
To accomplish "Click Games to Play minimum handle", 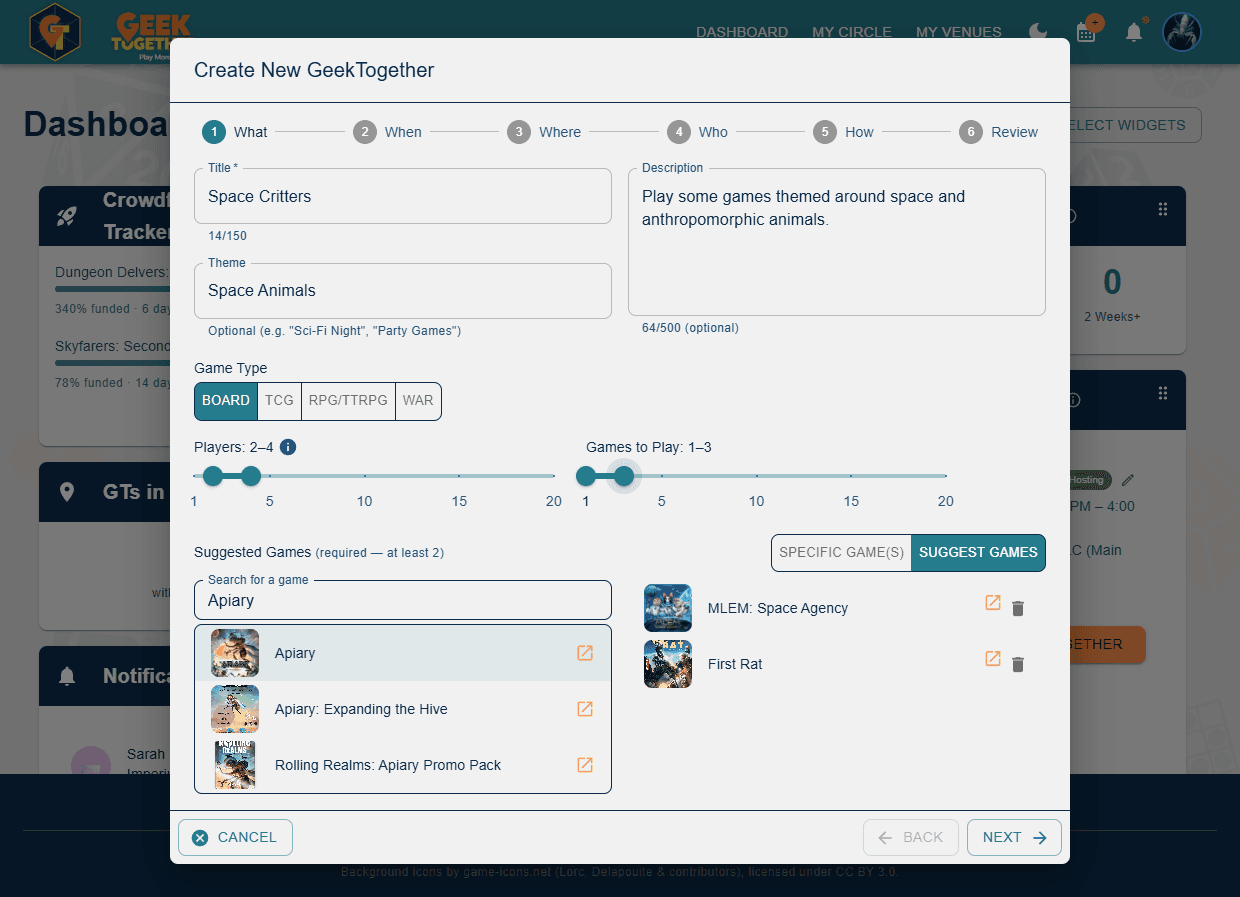I will [x=586, y=476].
